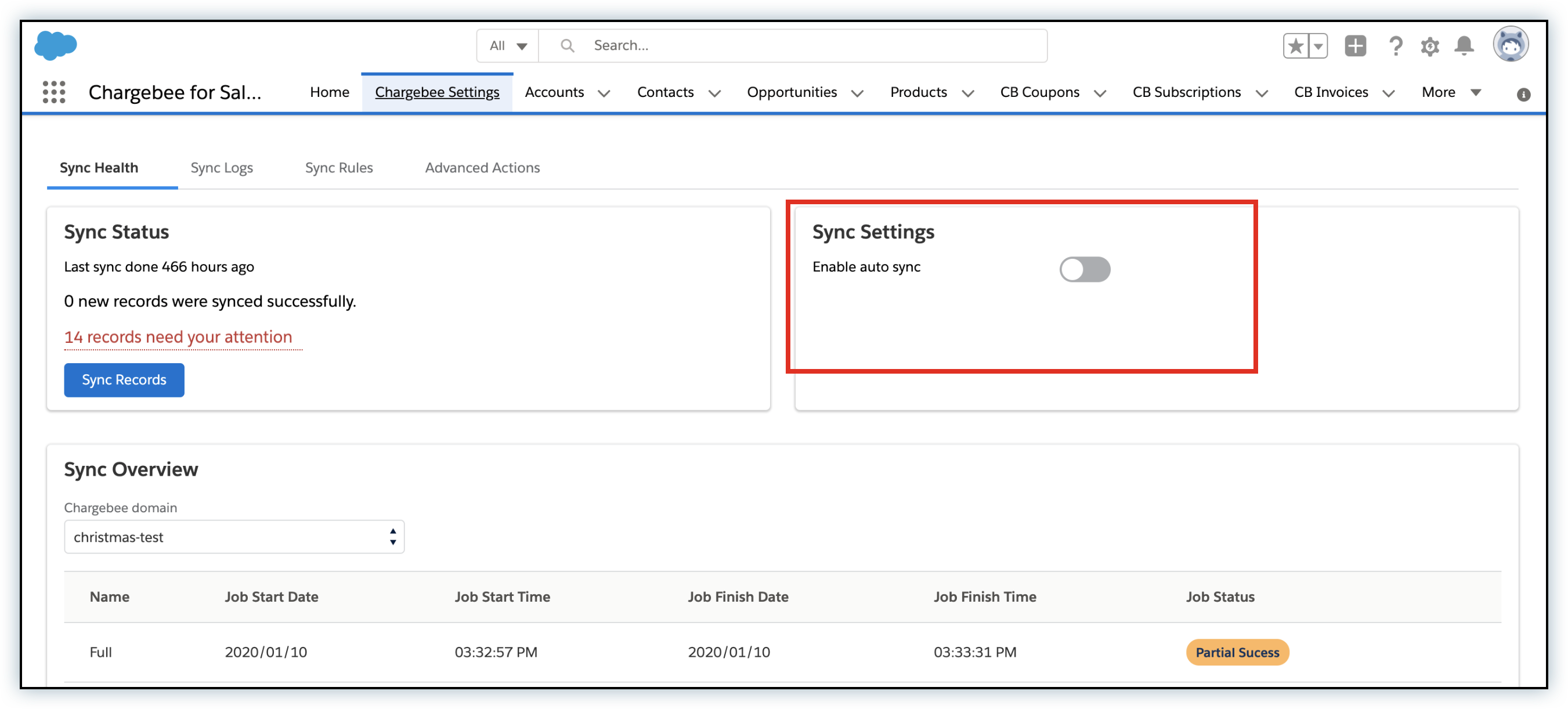The width and height of the screenshot is (1568, 709).
Task: Open the Setup gear icon
Action: point(1429,46)
